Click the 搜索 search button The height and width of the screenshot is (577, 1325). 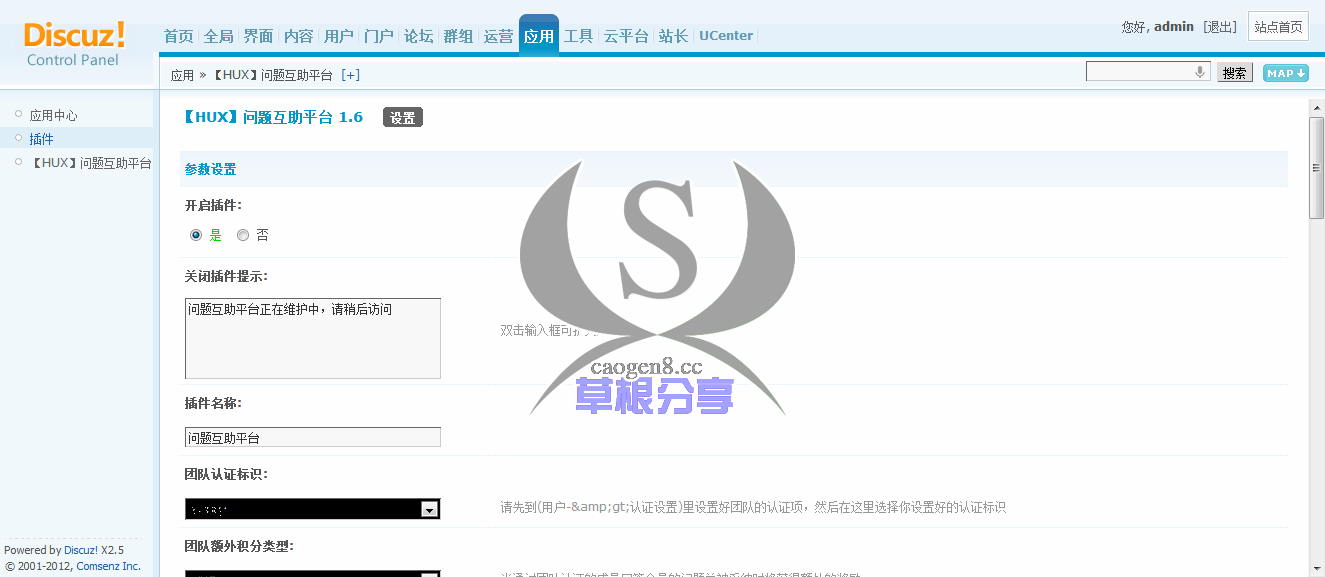point(1234,73)
